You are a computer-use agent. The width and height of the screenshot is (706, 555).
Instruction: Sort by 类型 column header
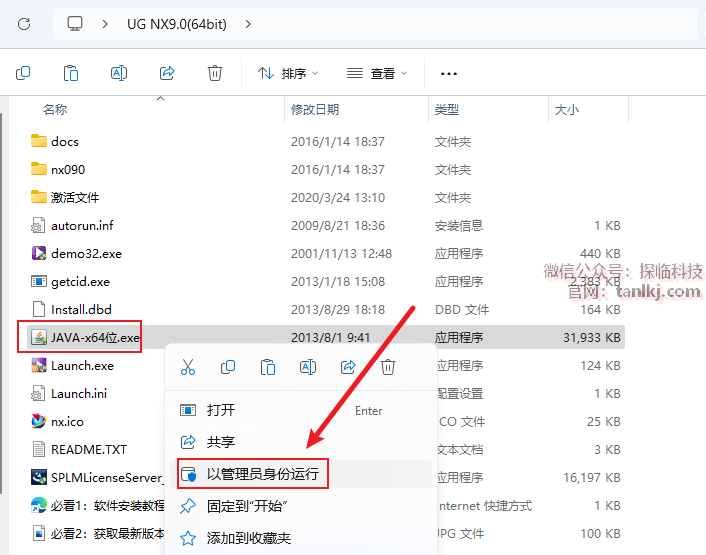(447, 109)
